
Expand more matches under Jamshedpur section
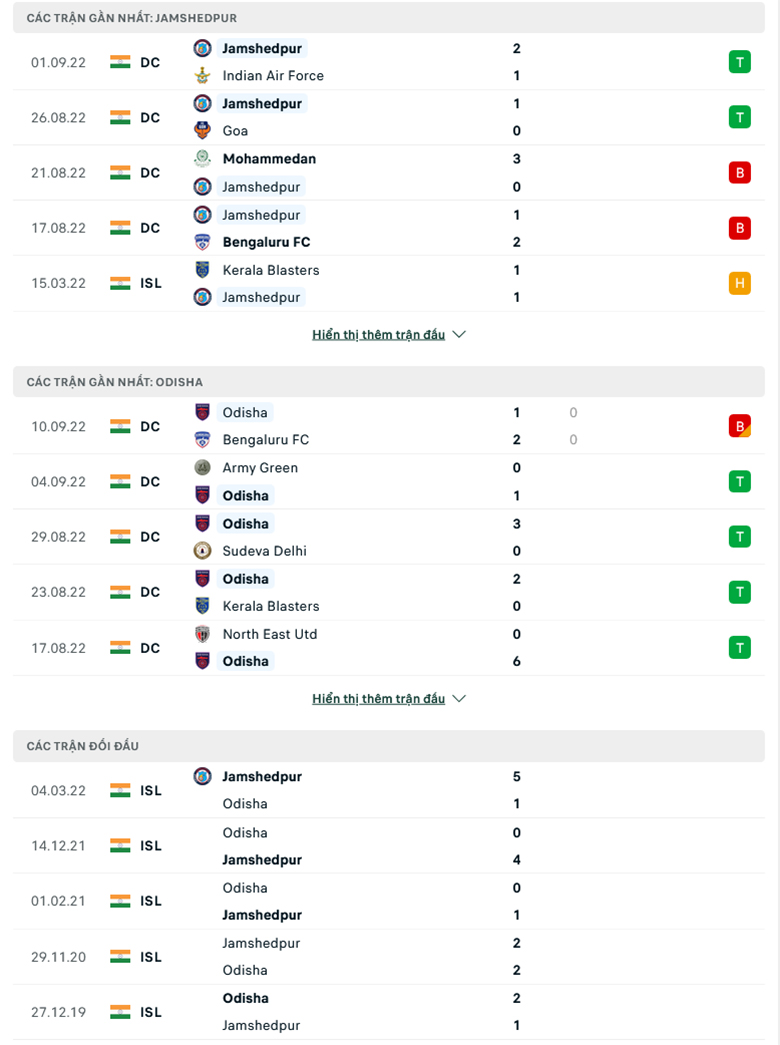pyautogui.click(x=389, y=335)
